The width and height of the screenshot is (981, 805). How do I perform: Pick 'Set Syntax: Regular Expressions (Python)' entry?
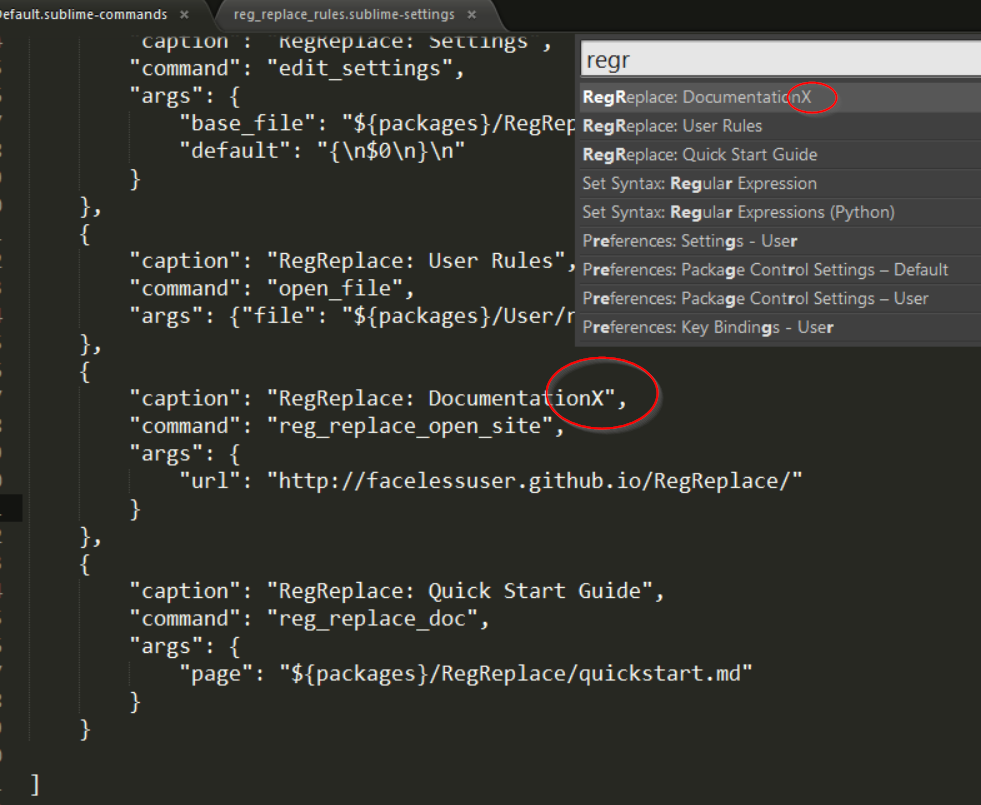780,213
